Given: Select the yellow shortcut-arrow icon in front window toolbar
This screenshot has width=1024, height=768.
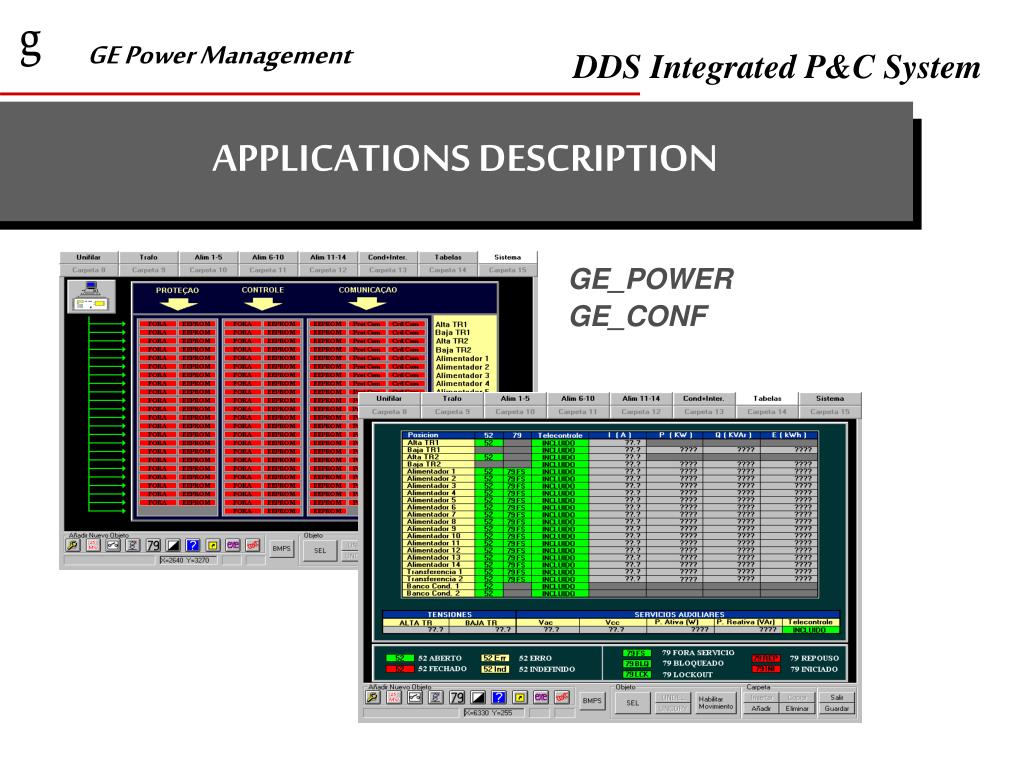Looking at the screenshot, I should [x=520, y=697].
